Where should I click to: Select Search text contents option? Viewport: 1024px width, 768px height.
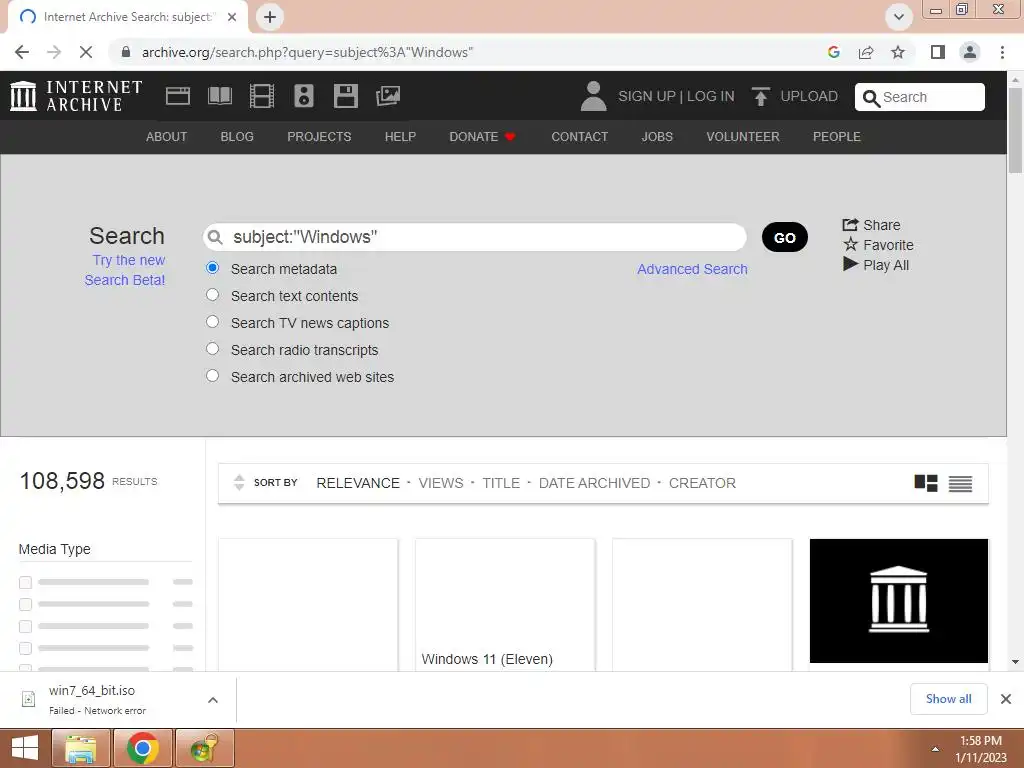pos(212,295)
